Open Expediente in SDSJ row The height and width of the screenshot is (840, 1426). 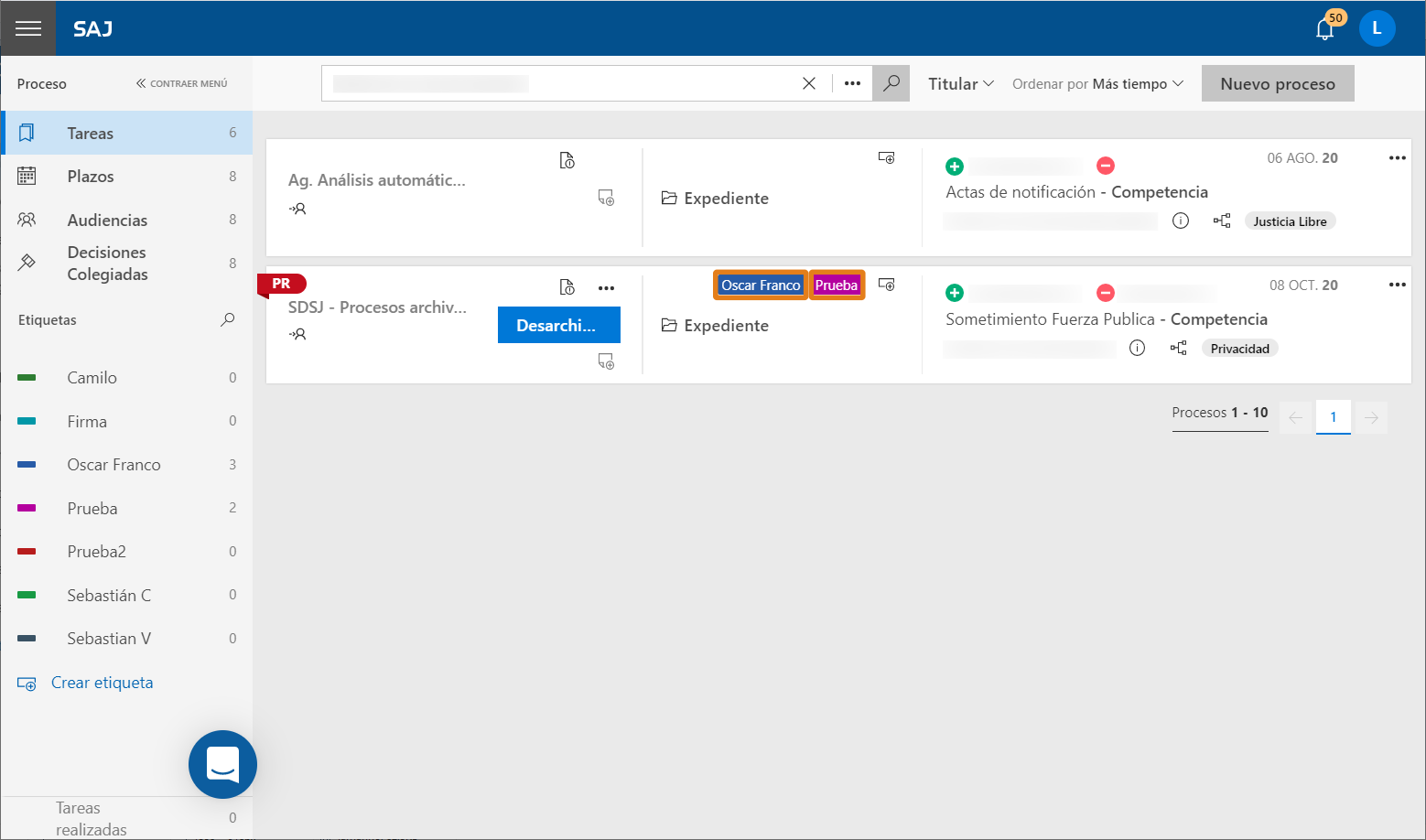pyautogui.click(x=715, y=325)
